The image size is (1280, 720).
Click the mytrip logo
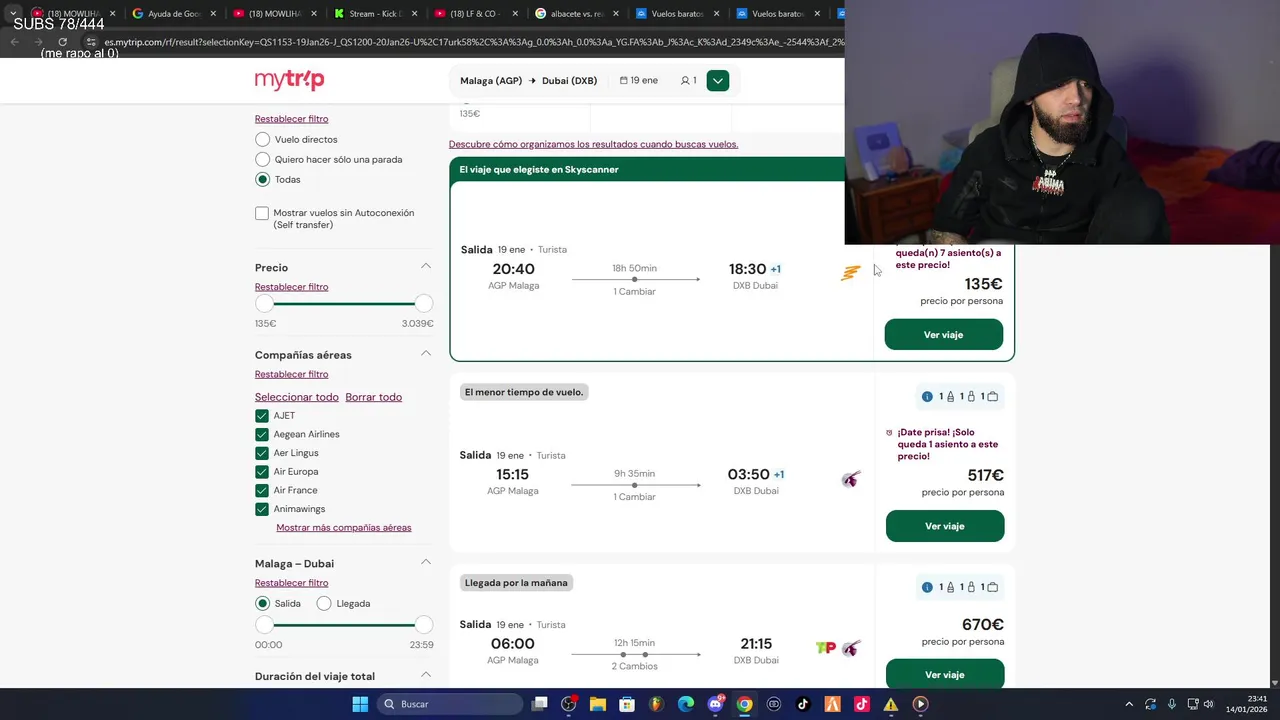coord(289,80)
